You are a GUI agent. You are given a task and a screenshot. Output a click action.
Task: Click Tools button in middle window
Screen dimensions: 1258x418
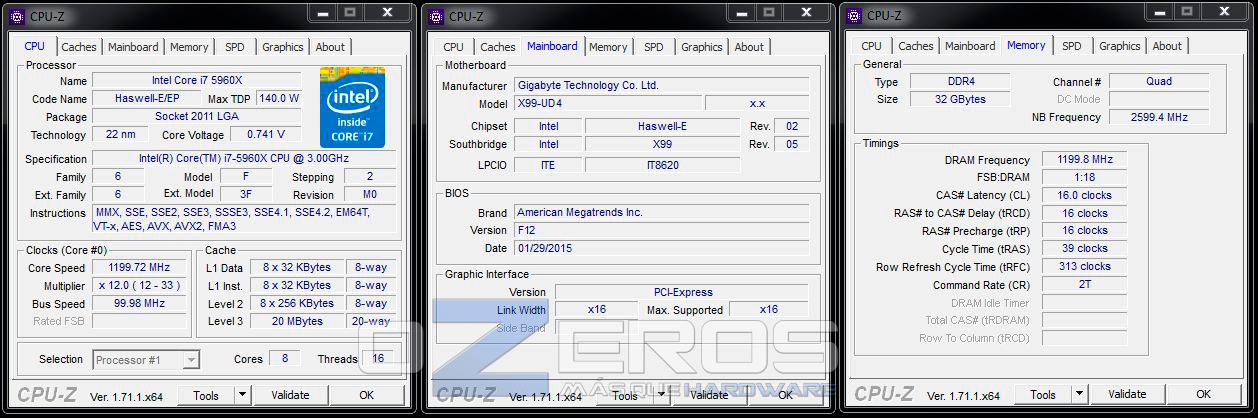625,396
